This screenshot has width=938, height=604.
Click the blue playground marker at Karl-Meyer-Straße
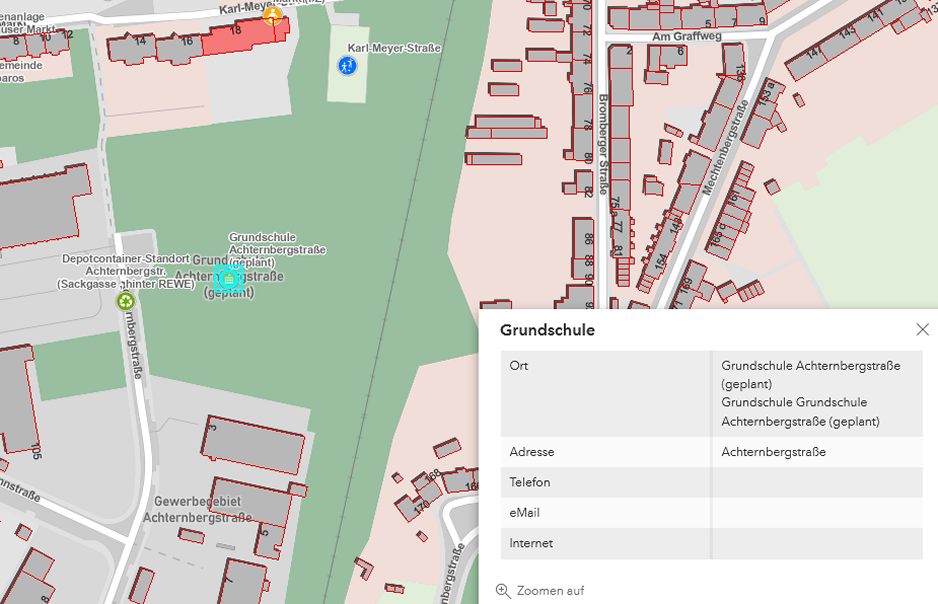(x=346, y=66)
